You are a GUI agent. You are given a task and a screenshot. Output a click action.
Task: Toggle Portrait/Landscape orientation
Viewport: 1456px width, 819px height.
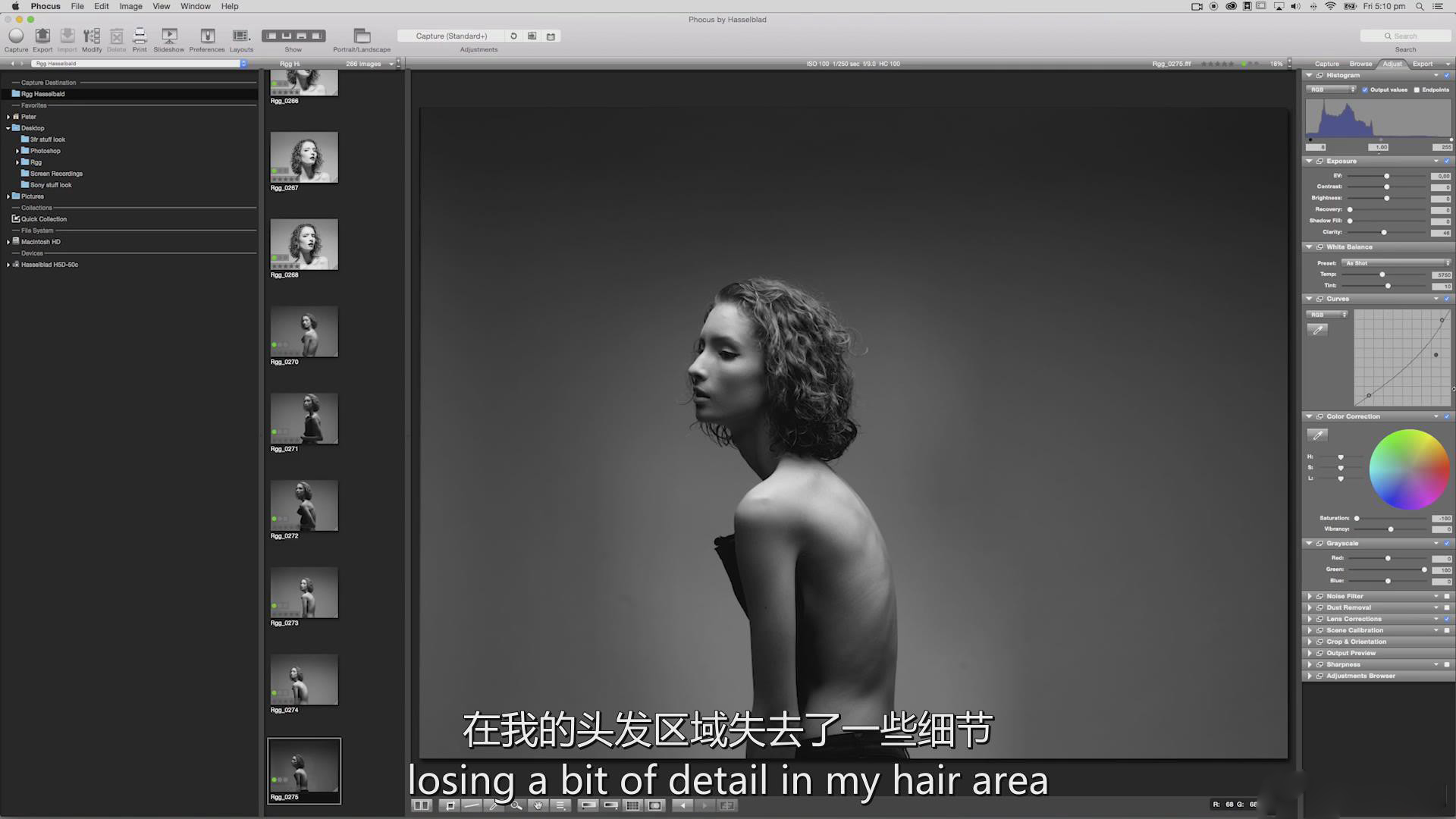point(362,36)
